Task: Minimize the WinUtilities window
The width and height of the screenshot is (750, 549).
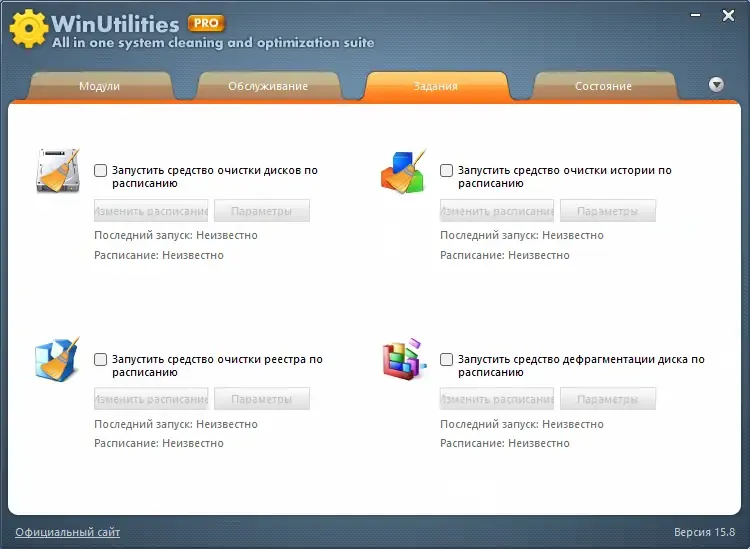Action: click(695, 15)
